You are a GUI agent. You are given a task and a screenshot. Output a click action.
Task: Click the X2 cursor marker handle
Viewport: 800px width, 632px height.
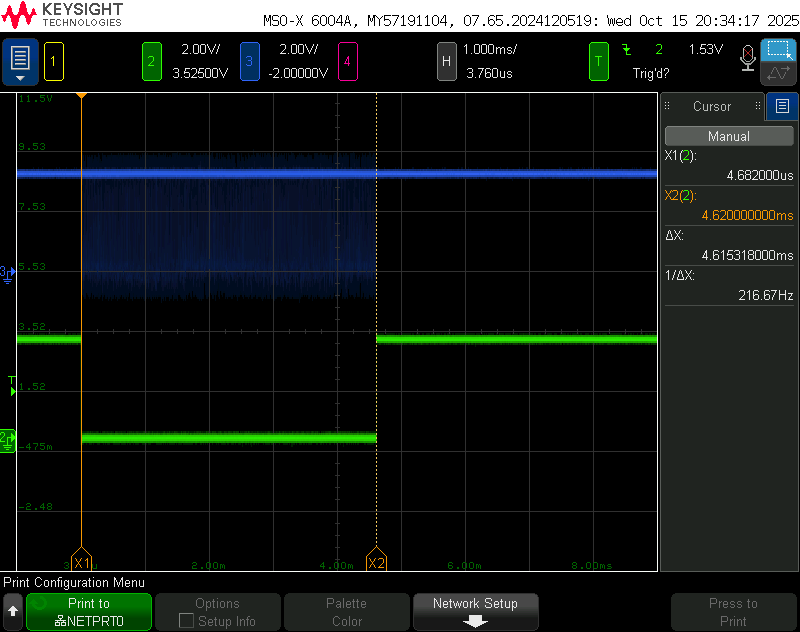point(377,559)
